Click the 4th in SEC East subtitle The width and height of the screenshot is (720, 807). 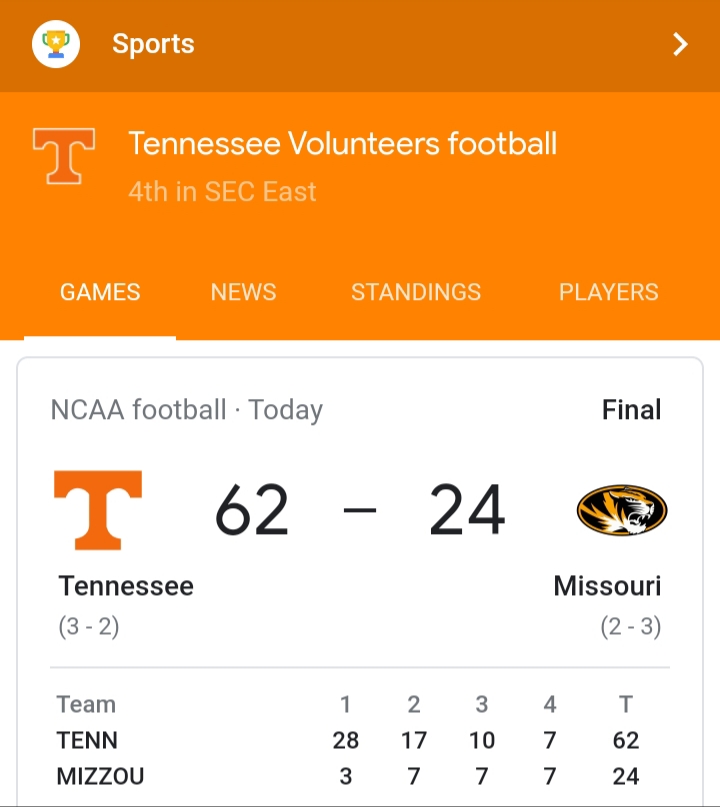222,192
